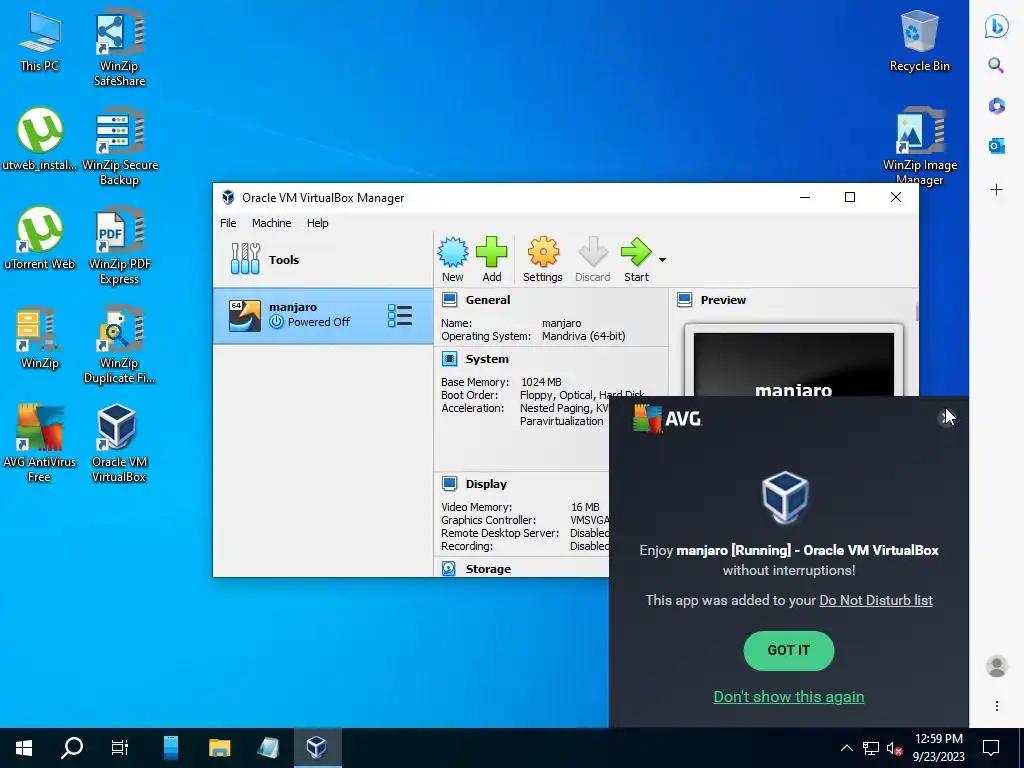
Task: Click the GOT IT button in AVG popup
Action: 788,650
